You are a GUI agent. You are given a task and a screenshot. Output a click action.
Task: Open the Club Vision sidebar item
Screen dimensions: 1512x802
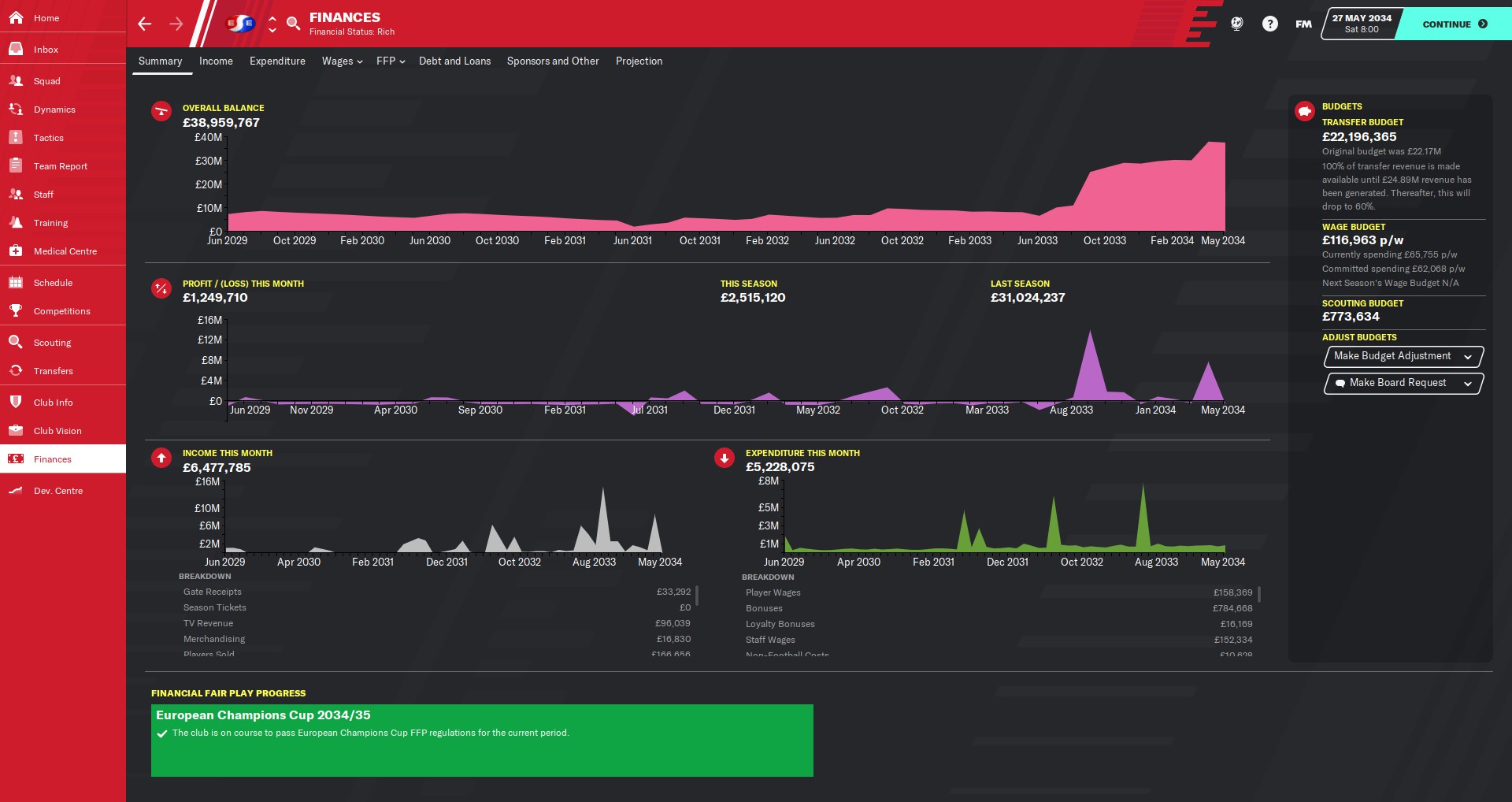point(57,431)
